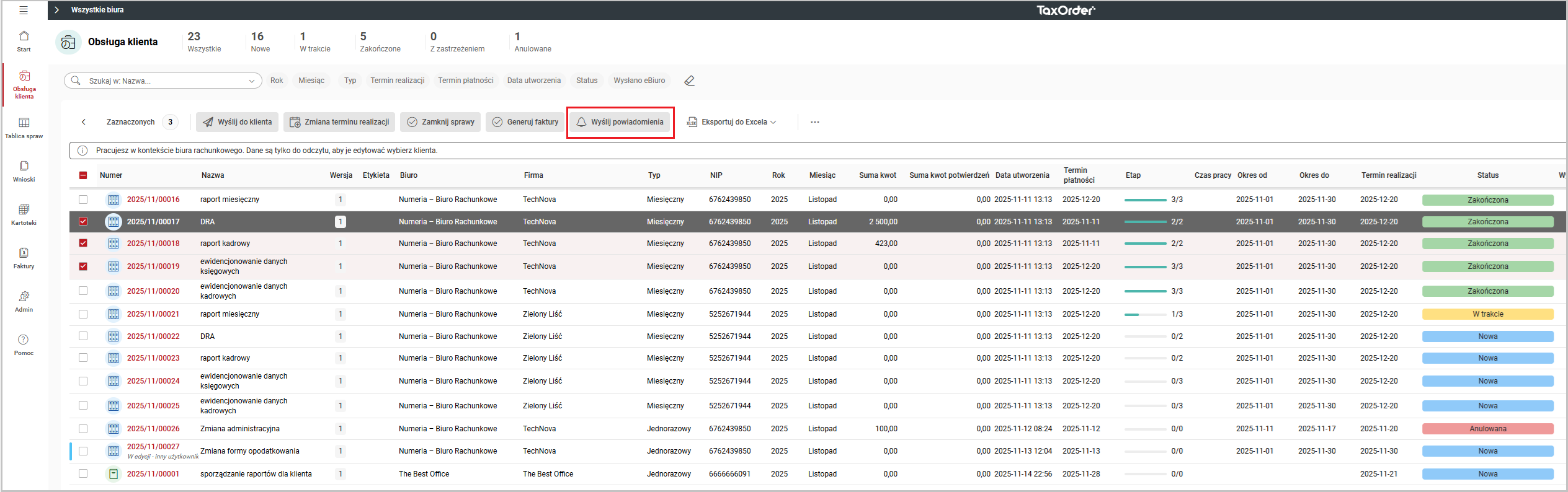
Task: Open the hamburger menu icon
Action: tap(24, 10)
